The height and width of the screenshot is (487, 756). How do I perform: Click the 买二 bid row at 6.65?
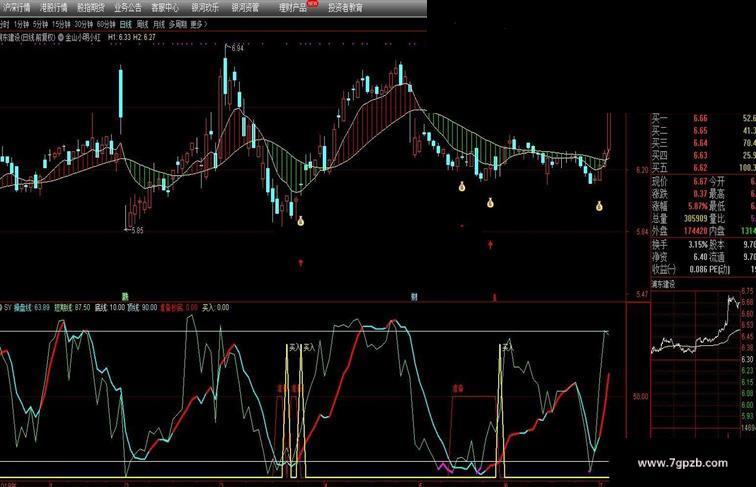(x=703, y=131)
